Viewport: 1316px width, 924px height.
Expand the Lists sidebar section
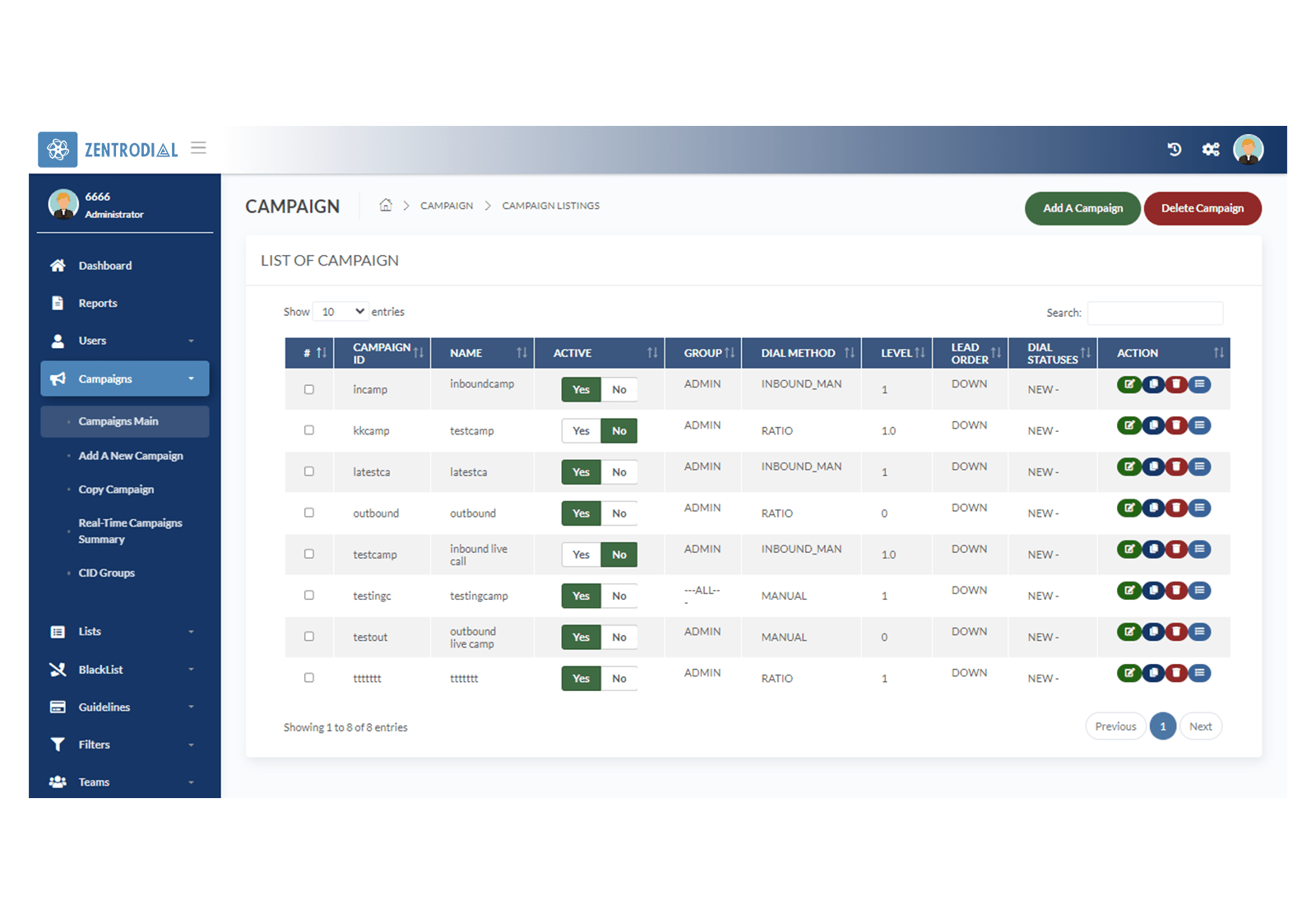tap(123, 632)
